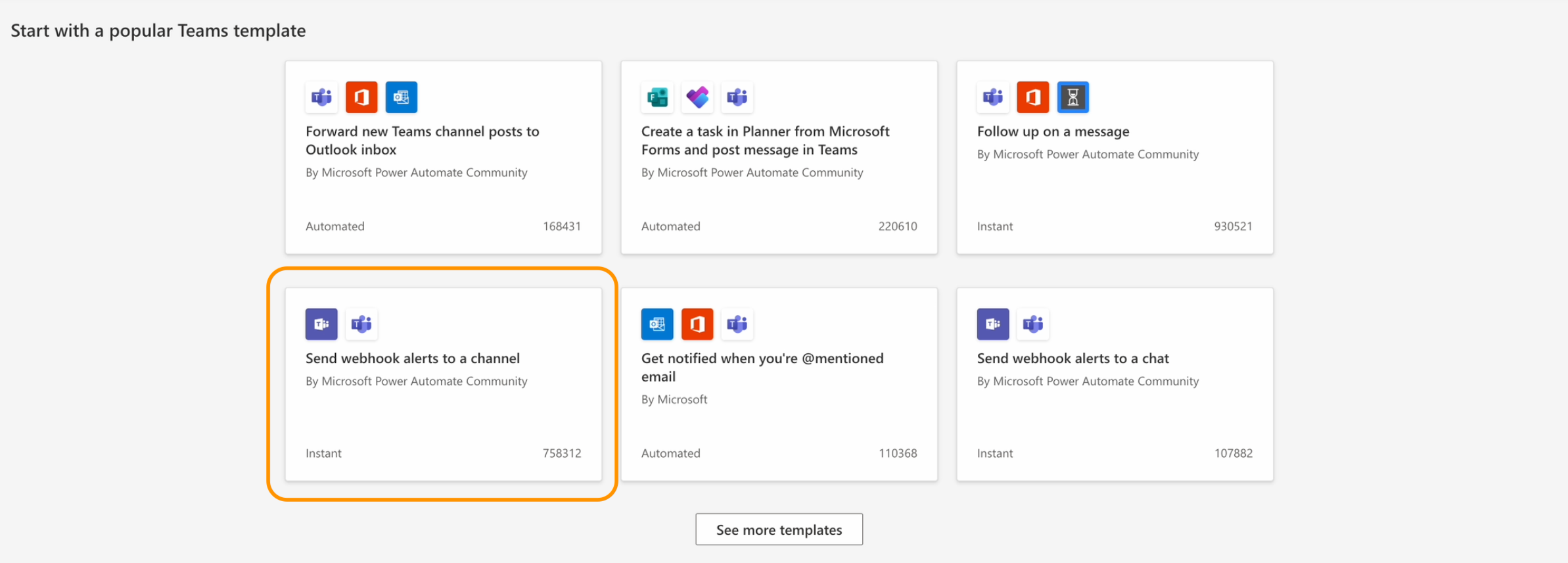The width and height of the screenshot is (1568, 563).
Task: Click Outlook icon on @mentioned email card
Action: pyautogui.click(x=657, y=324)
